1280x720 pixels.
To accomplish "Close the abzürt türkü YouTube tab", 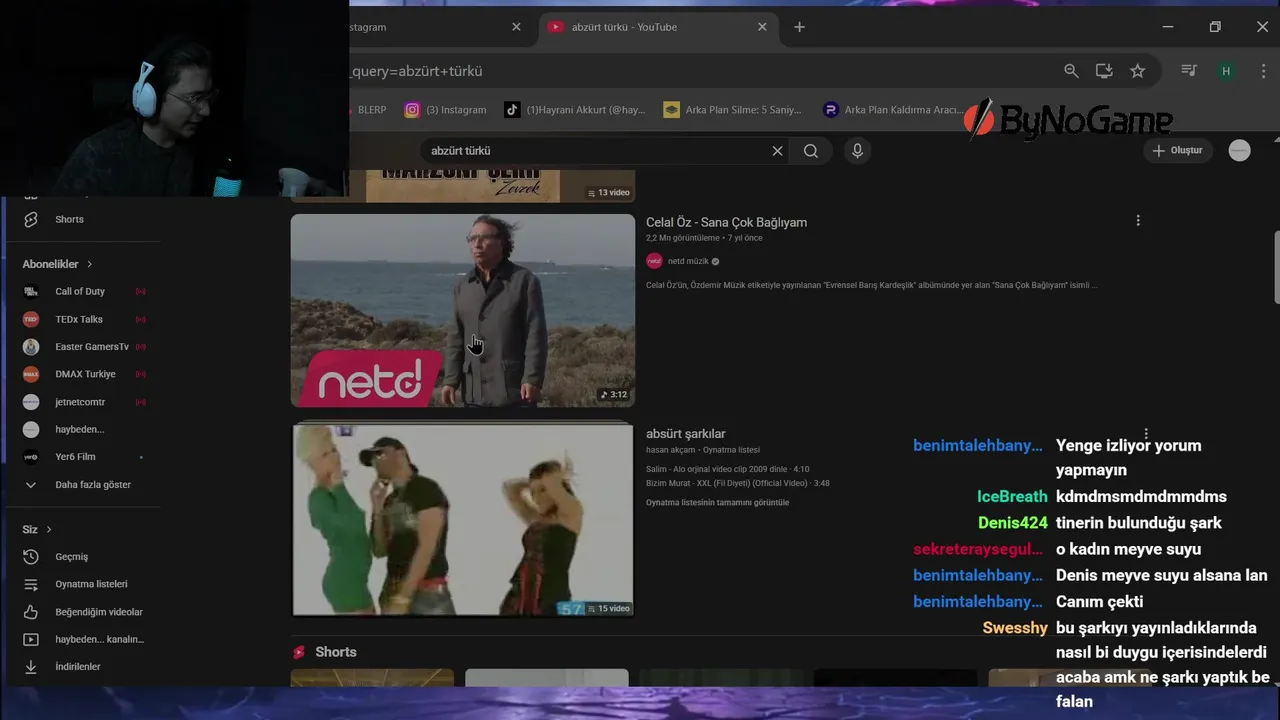I will point(762,27).
